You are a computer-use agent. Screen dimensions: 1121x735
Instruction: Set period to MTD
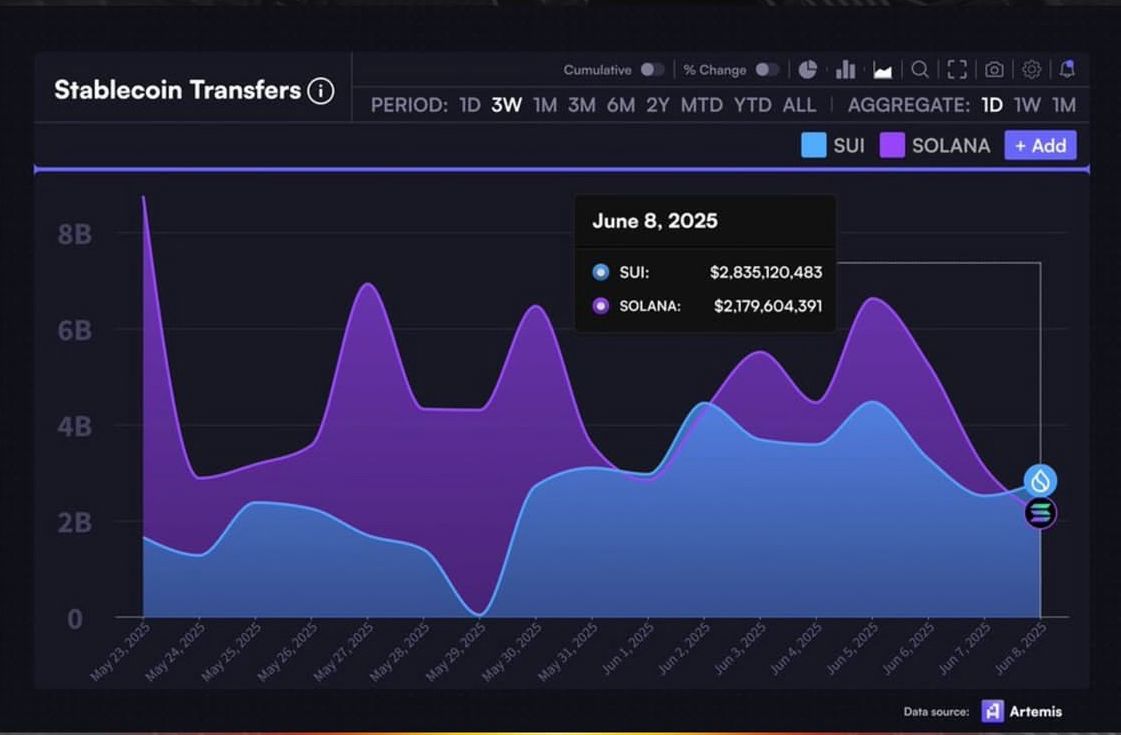coord(701,105)
